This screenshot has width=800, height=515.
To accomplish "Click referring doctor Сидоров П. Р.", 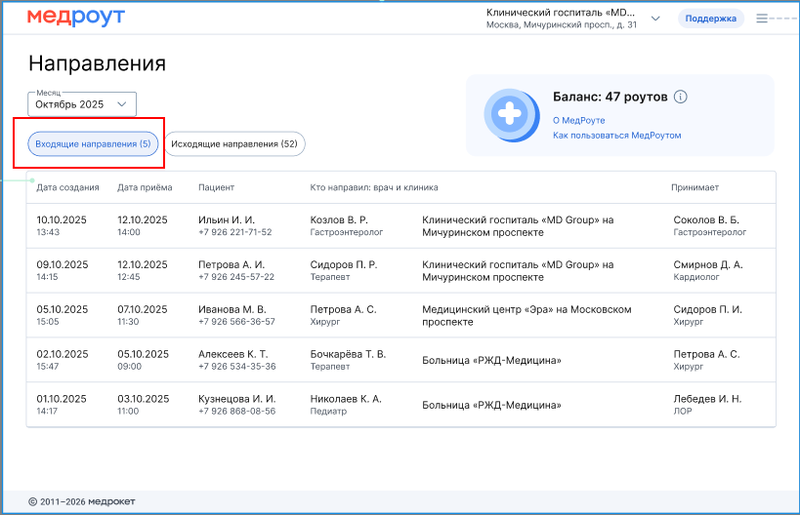I will click(343, 265).
